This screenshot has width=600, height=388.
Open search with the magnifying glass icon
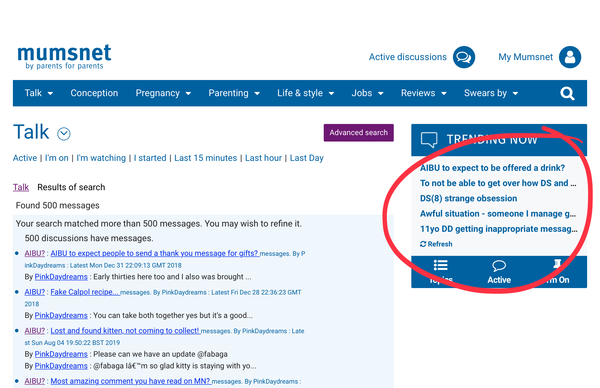[567, 93]
